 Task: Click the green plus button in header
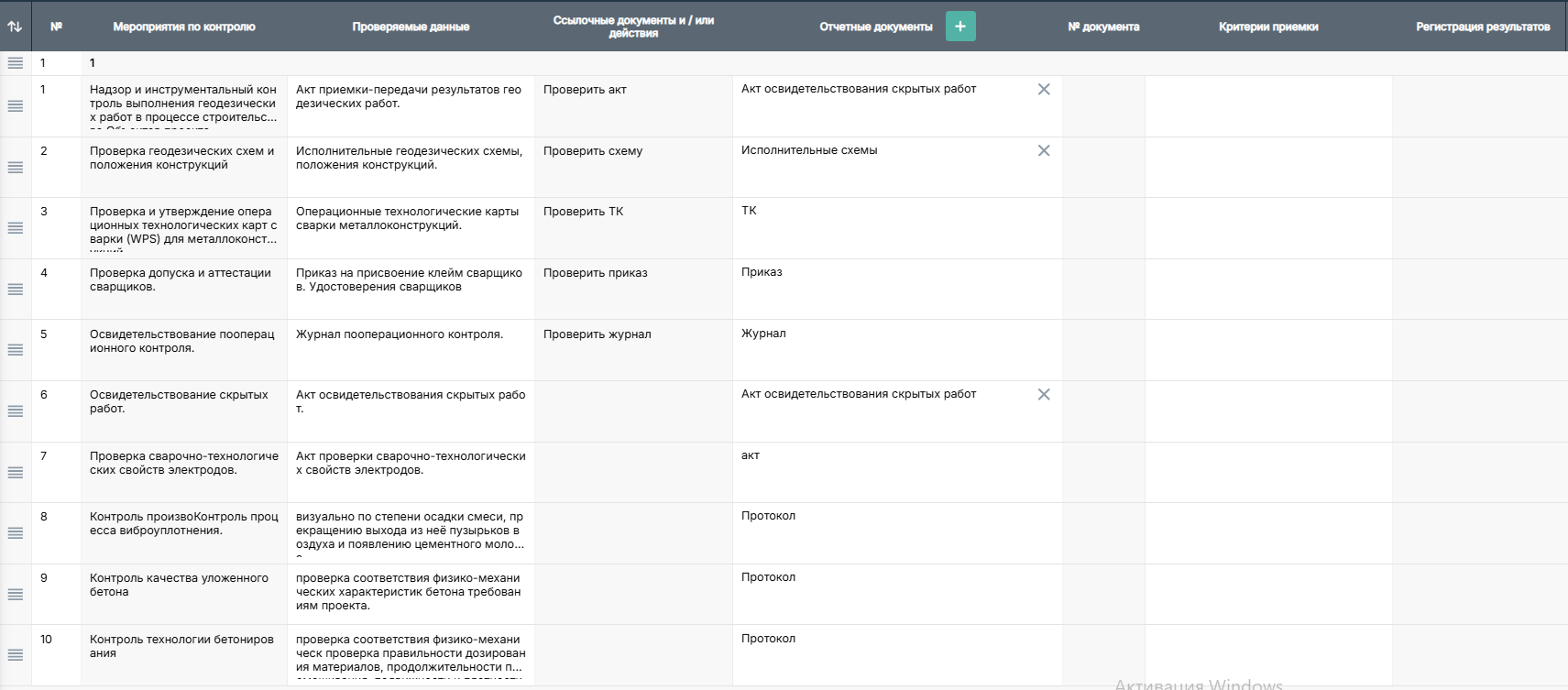click(959, 27)
